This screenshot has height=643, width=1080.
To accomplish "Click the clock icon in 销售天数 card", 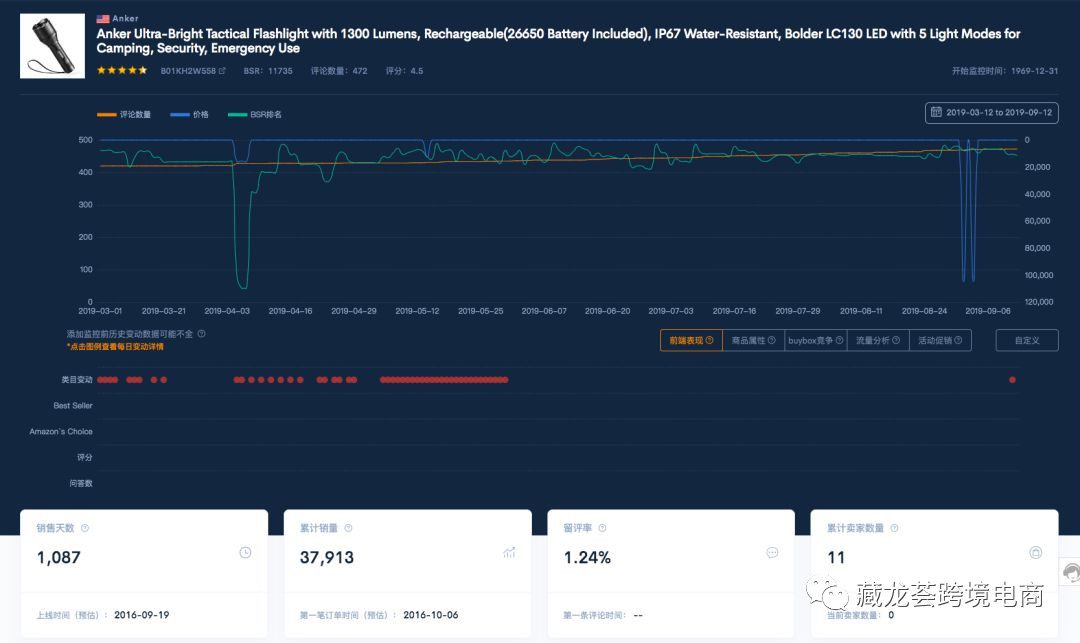I will click(245, 553).
